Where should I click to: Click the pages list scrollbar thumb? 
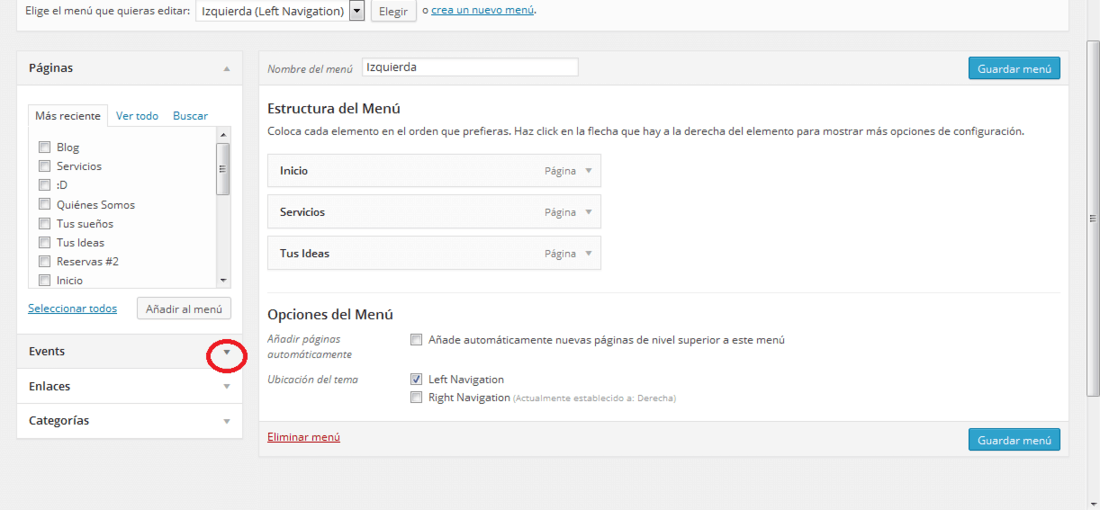[223, 168]
